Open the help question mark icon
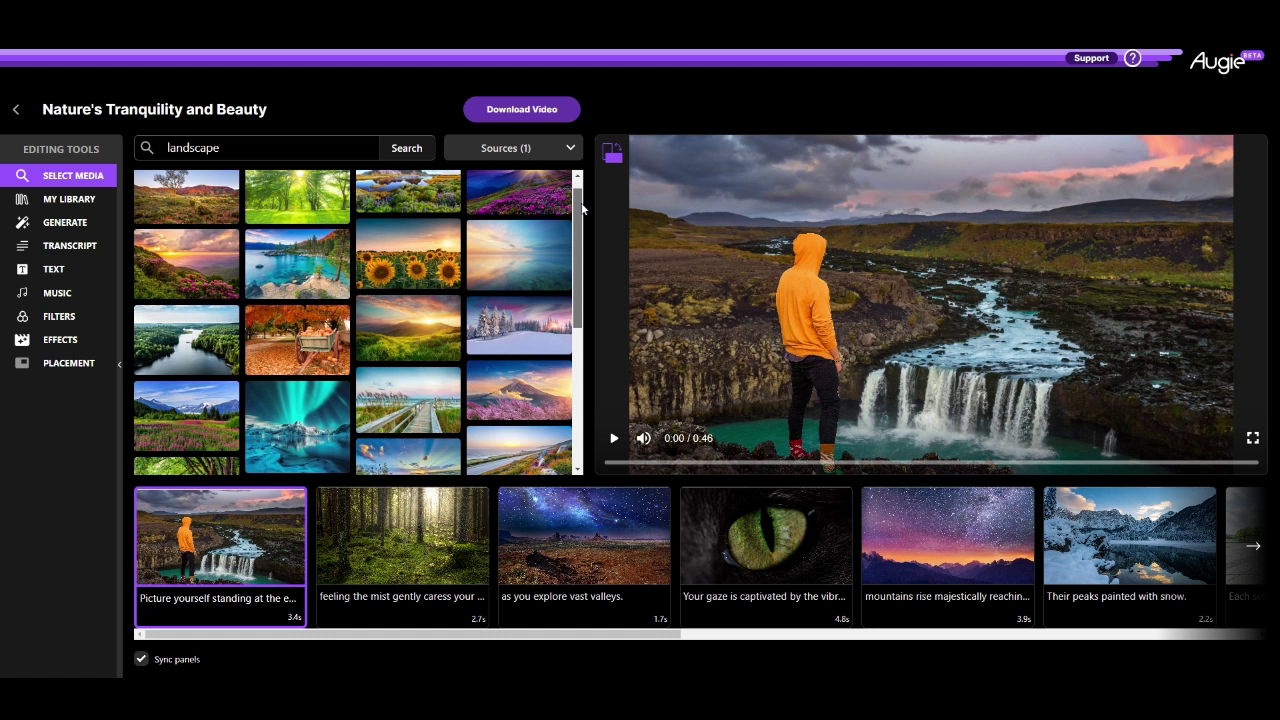The image size is (1280, 720). click(x=1133, y=57)
